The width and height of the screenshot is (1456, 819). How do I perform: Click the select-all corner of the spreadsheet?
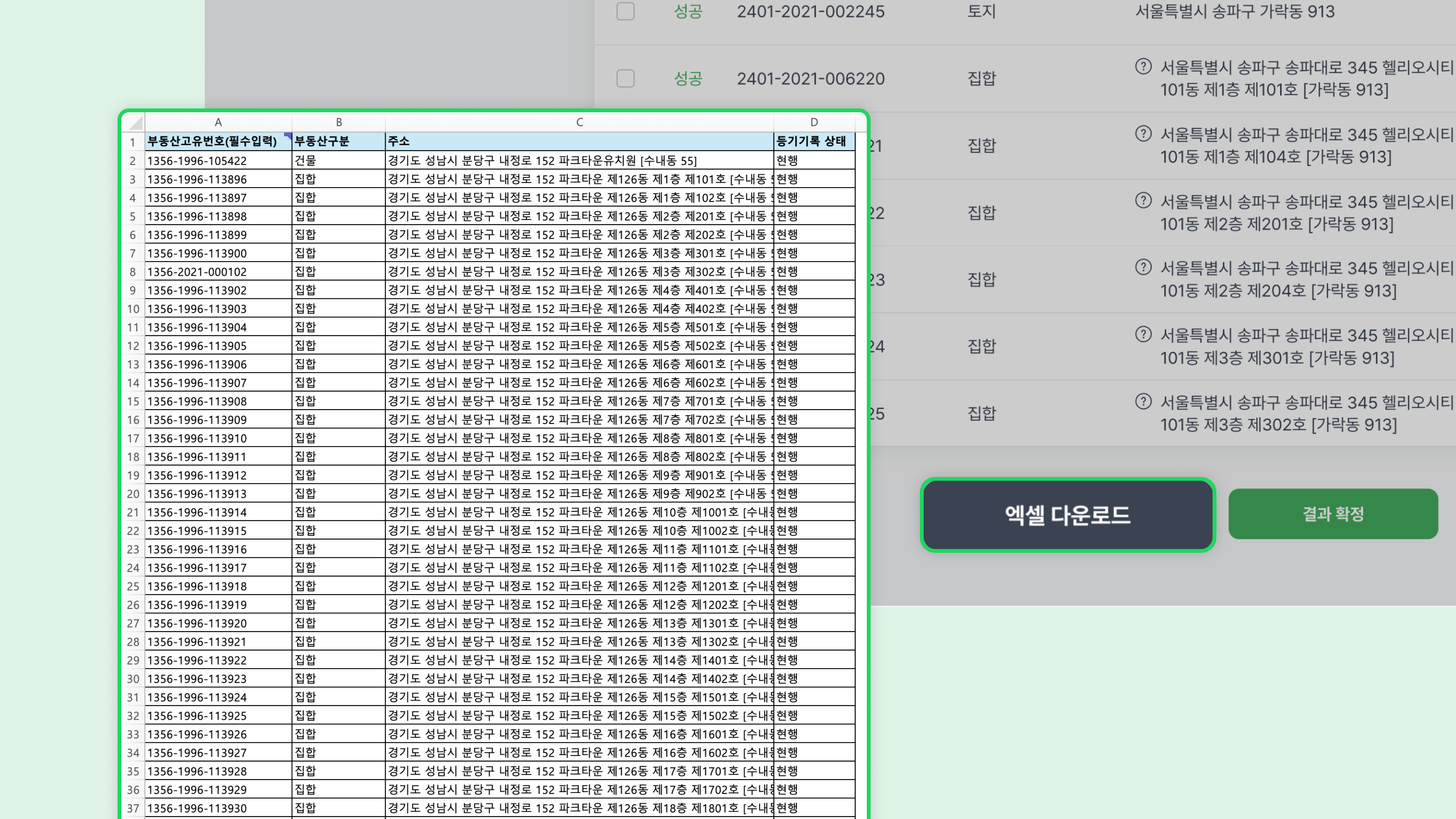coord(133,122)
